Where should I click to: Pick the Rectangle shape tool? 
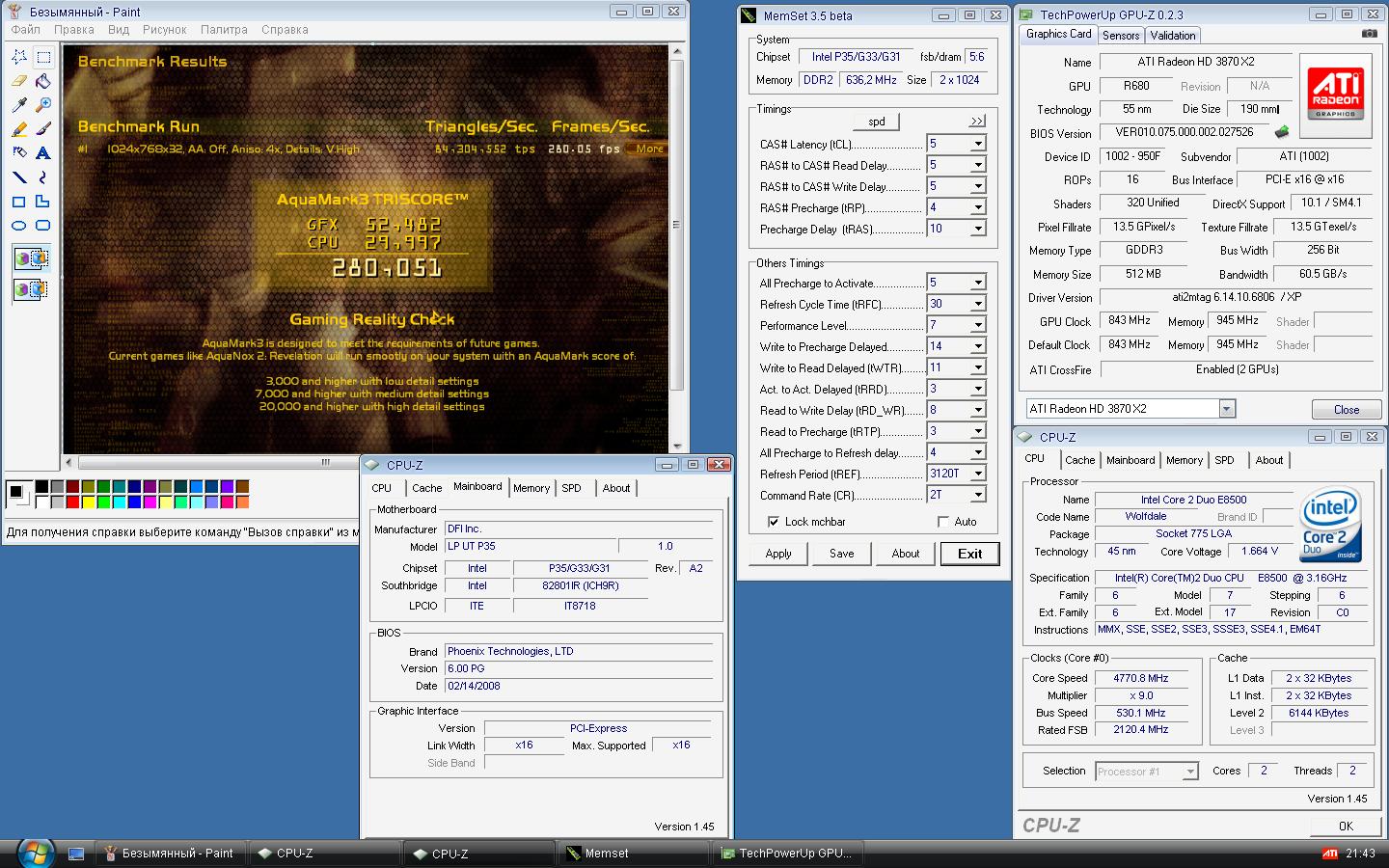[18, 202]
